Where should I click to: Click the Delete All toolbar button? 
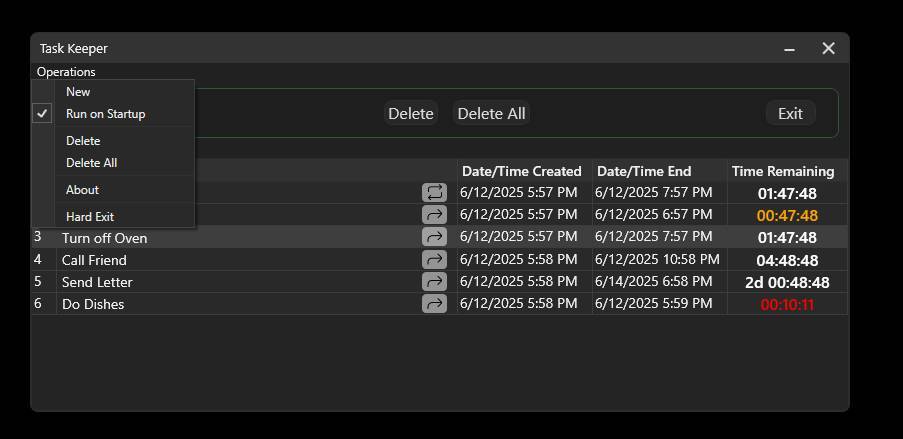pos(491,113)
